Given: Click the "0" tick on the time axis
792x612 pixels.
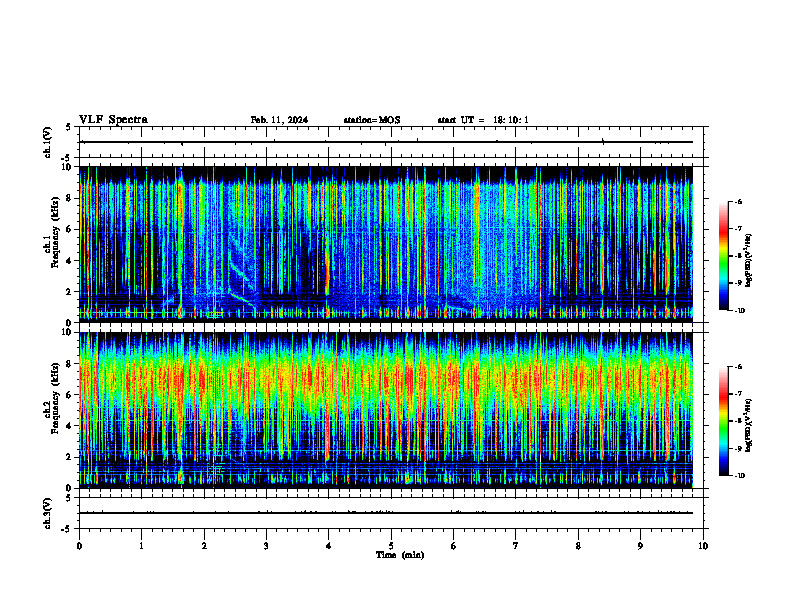Looking at the screenshot, I should 79,546.
